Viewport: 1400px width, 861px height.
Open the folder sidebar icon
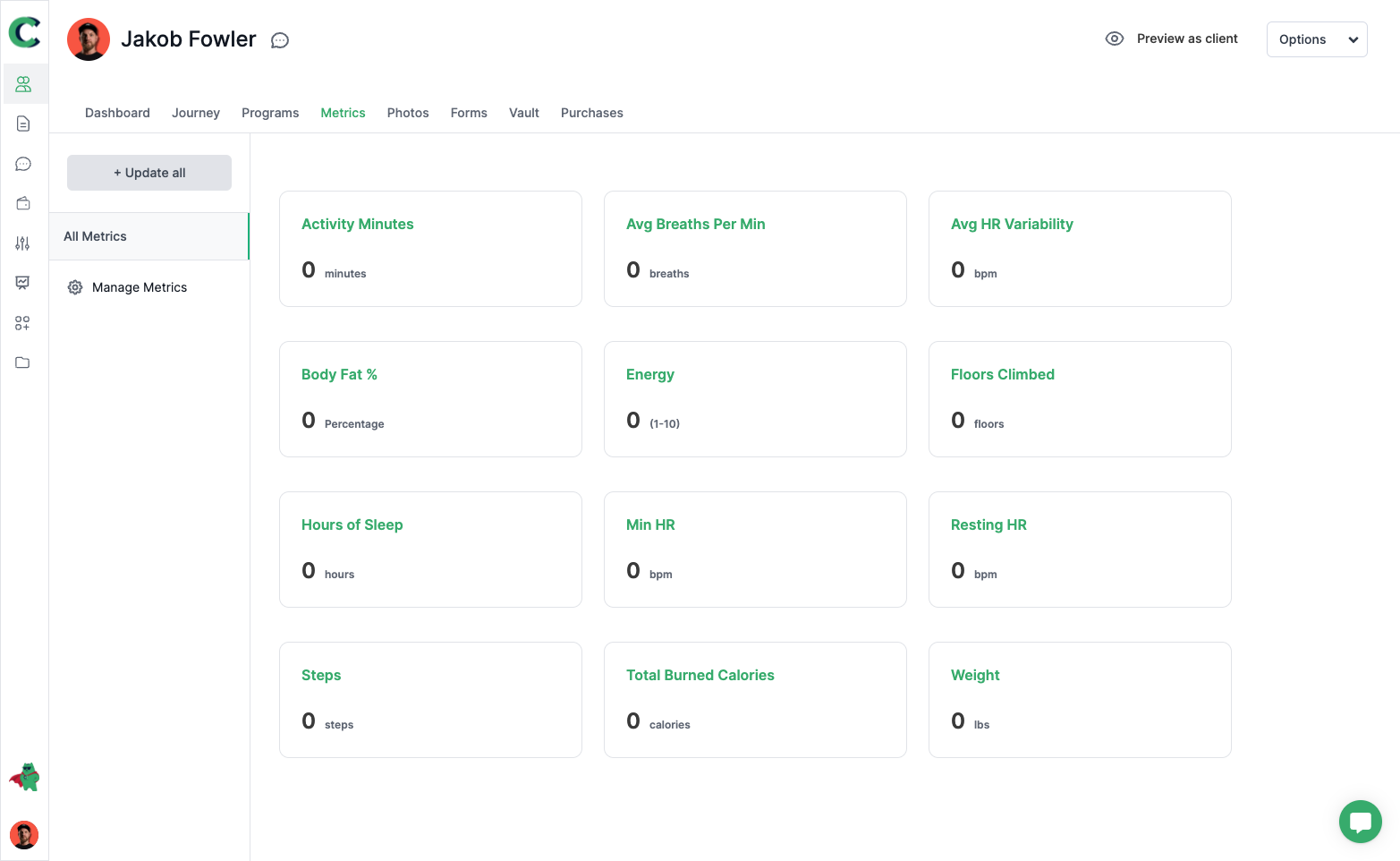(23, 362)
